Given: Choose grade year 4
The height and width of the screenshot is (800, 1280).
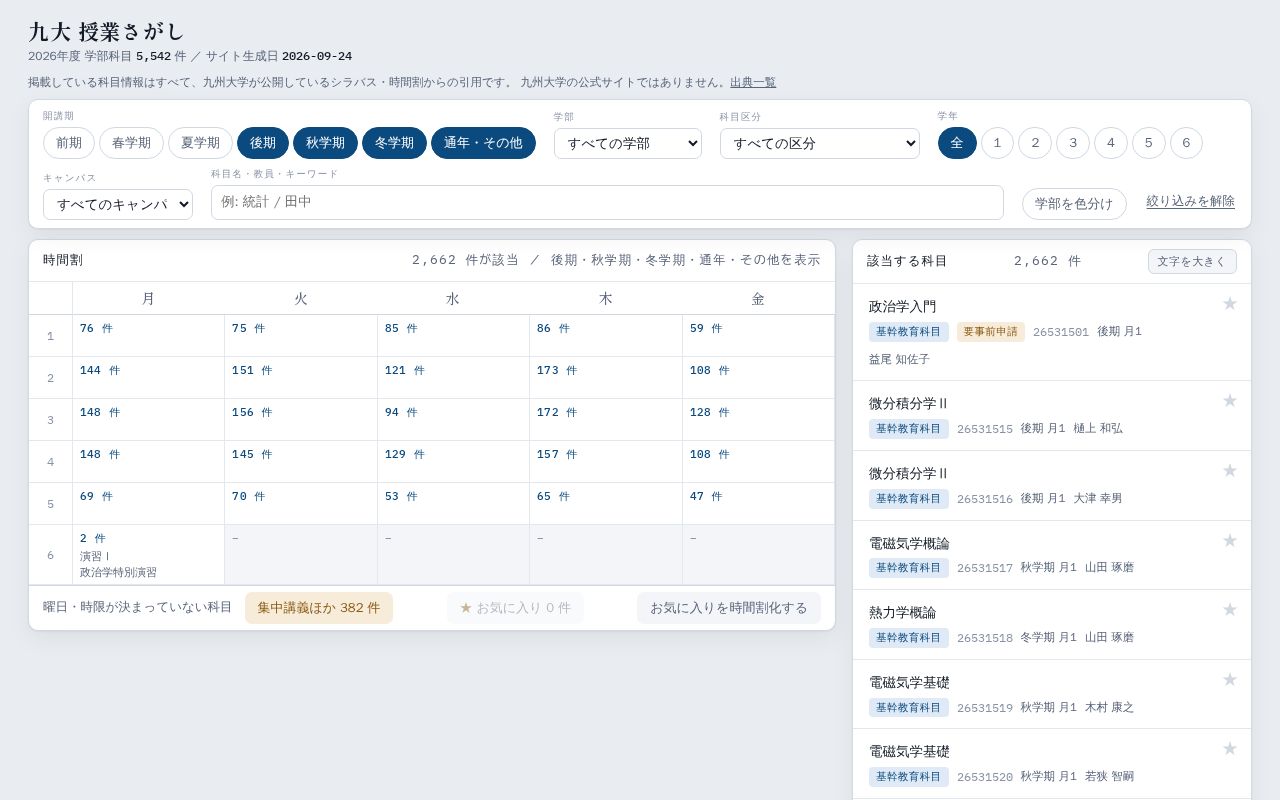Looking at the screenshot, I should (x=1110, y=143).
